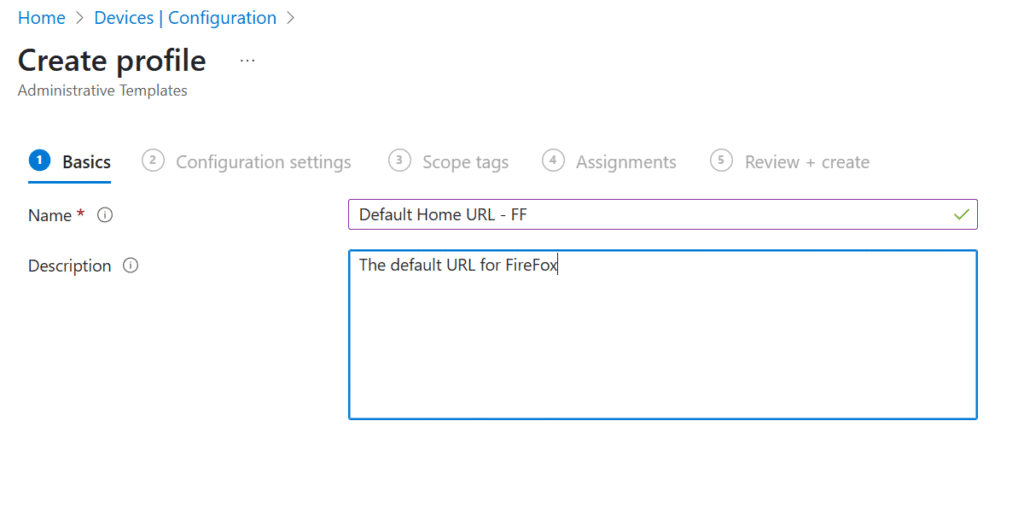The height and width of the screenshot is (526, 1024).
Task: Click the info icon next to Name
Action: tap(104, 215)
